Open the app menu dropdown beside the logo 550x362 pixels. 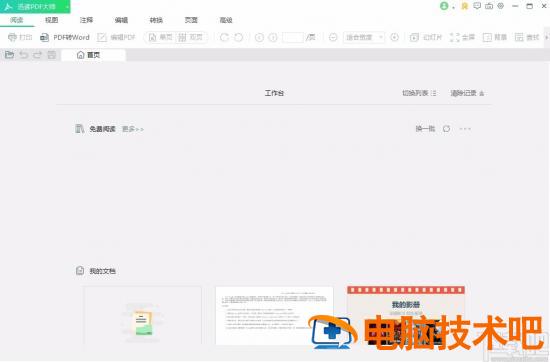[x=66, y=7]
